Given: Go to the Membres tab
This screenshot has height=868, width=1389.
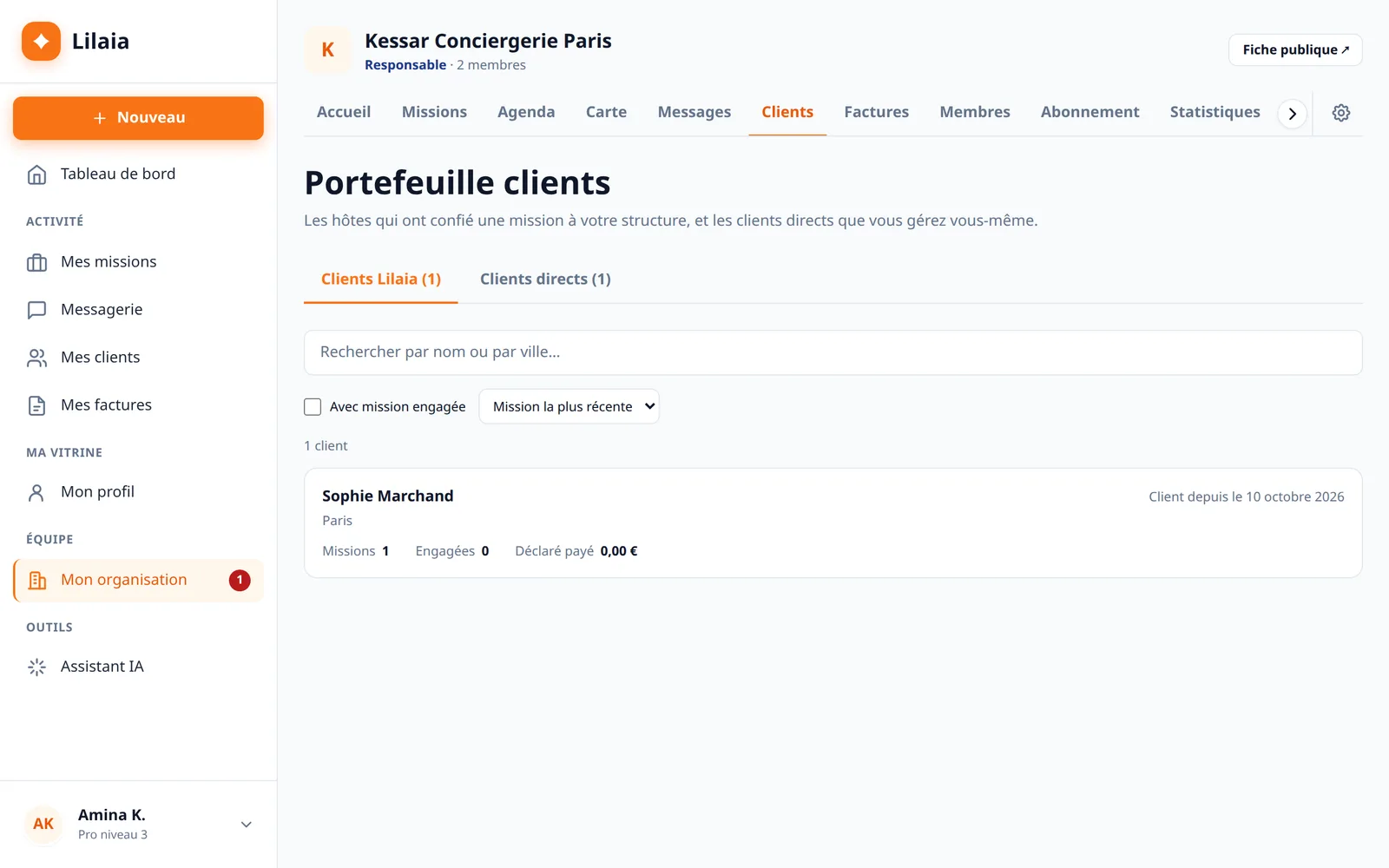Looking at the screenshot, I should click(x=975, y=112).
